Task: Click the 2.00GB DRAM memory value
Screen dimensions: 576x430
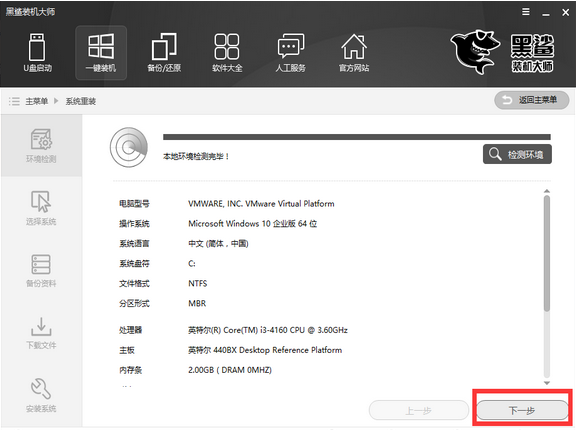Action: click(x=230, y=370)
